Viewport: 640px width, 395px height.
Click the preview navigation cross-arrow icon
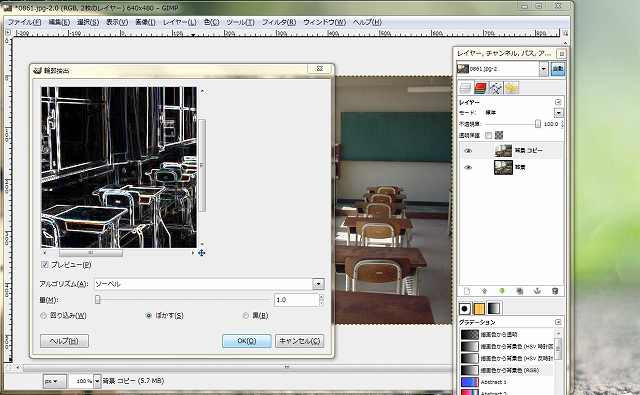click(202, 253)
